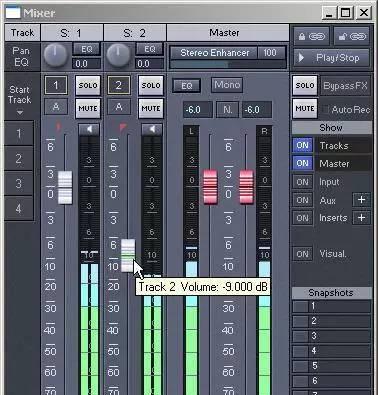Click the track 1 volume fader handle
This screenshot has width=378, height=395.
tap(65, 187)
